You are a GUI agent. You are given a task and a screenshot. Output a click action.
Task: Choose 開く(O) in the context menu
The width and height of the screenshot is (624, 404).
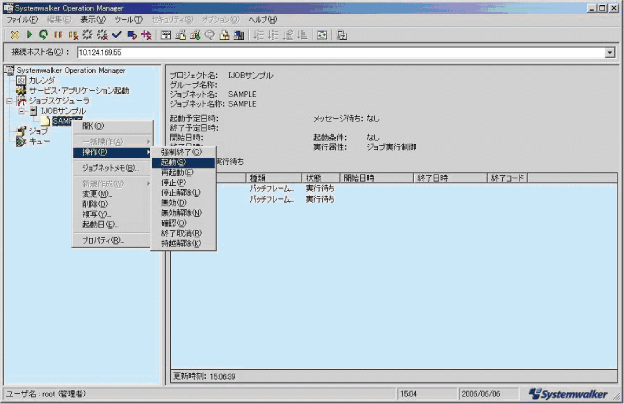pos(113,126)
